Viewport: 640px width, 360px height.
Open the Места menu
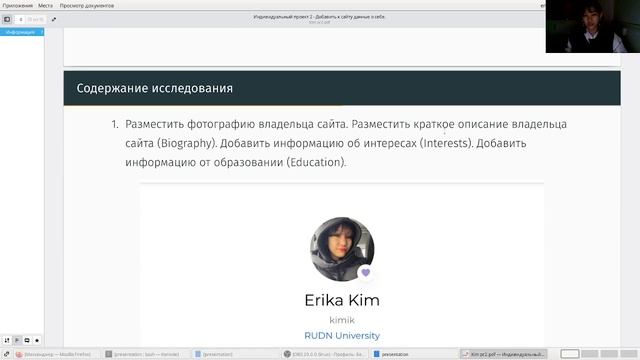(x=46, y=5)
